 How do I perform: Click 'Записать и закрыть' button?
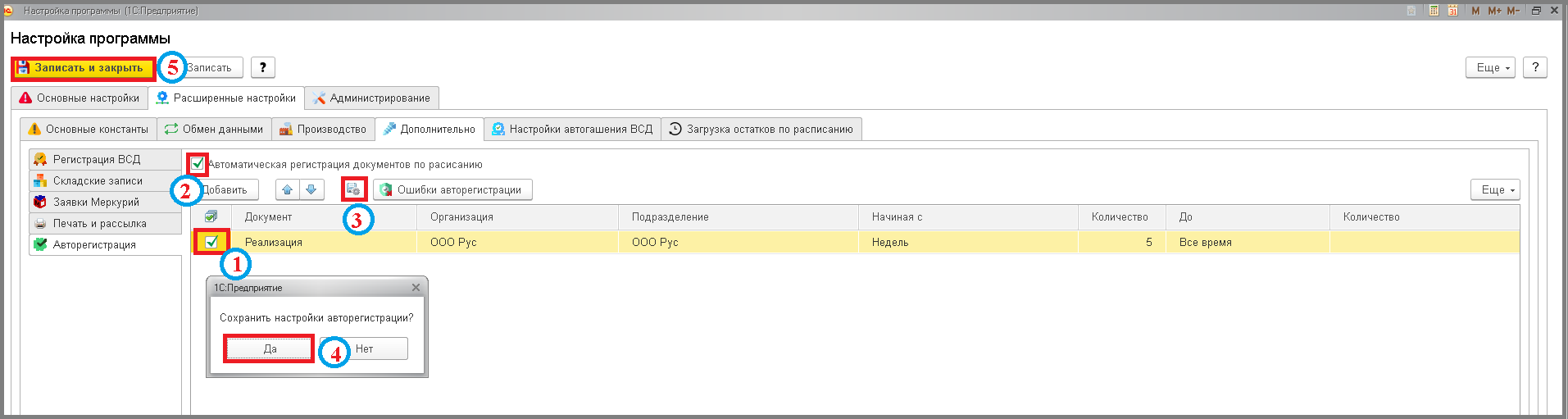point(83,68)
